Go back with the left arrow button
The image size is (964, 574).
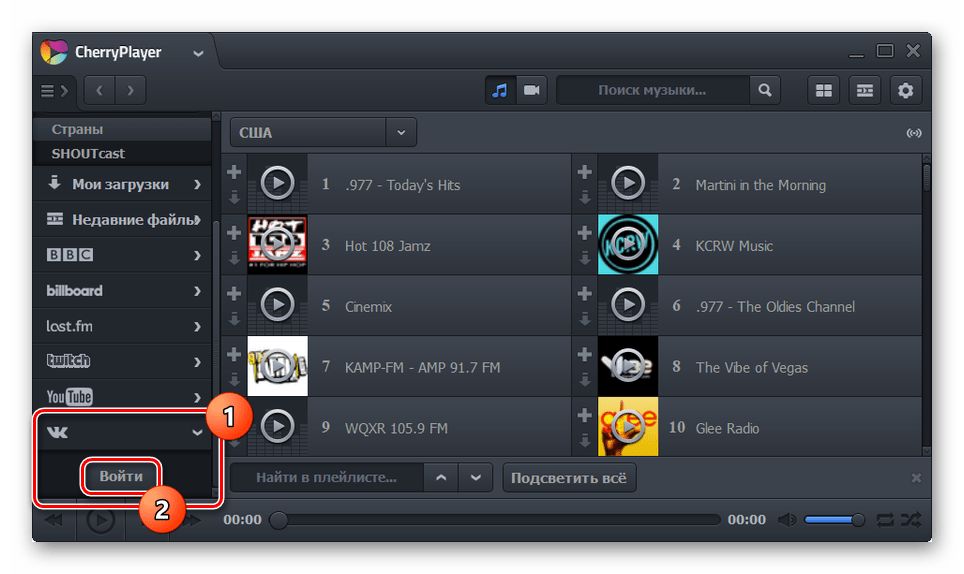coord(100,91)
